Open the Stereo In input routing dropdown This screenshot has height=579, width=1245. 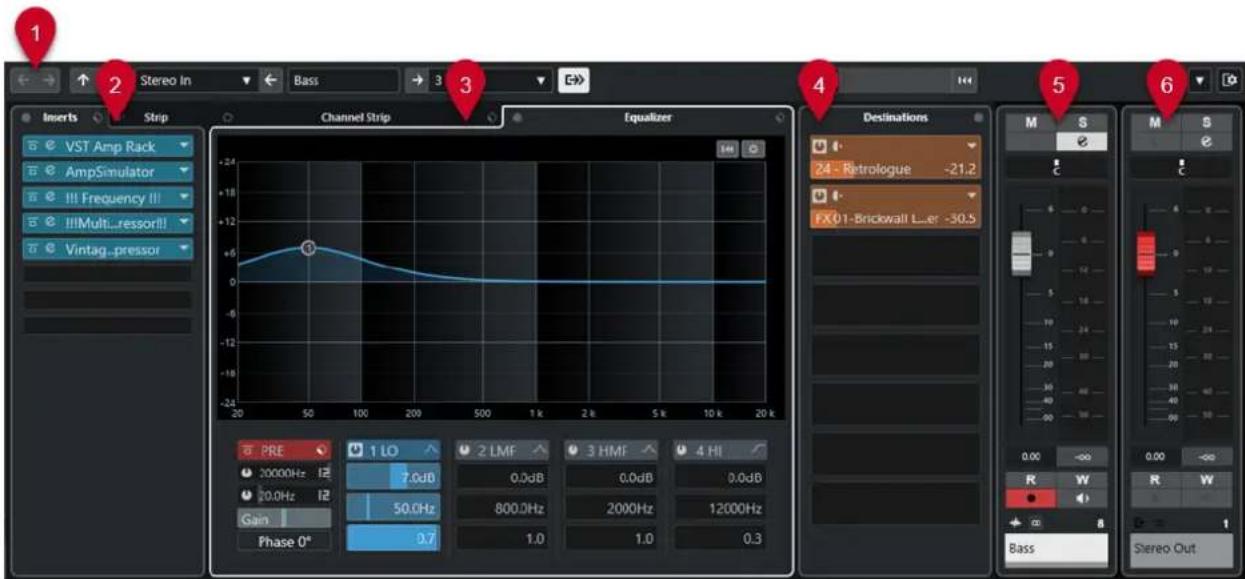point(247,80)
